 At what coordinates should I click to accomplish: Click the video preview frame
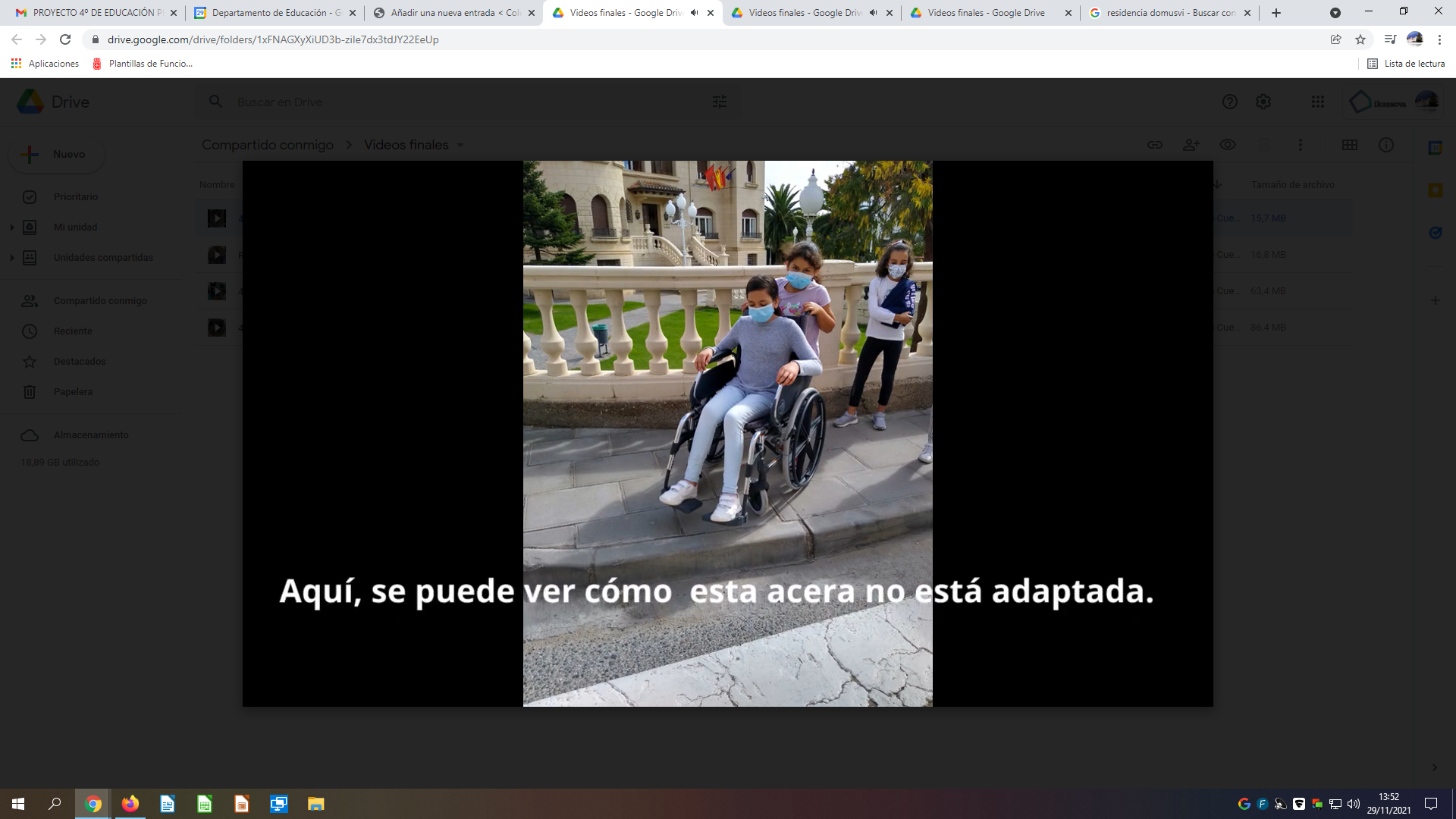[x=728, y=434]
